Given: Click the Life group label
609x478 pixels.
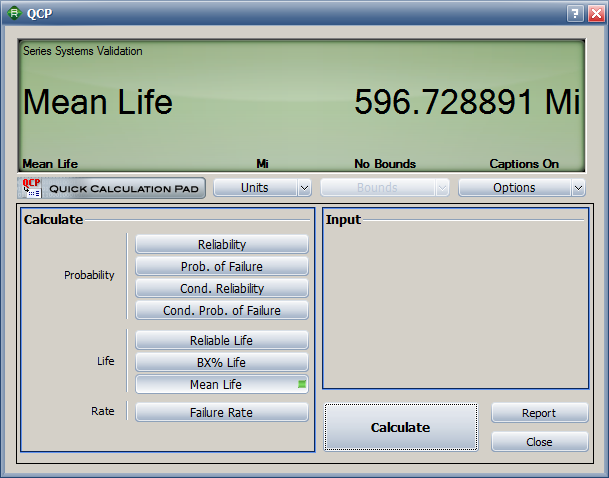Looking at the screenshot, I should (106, 361).
